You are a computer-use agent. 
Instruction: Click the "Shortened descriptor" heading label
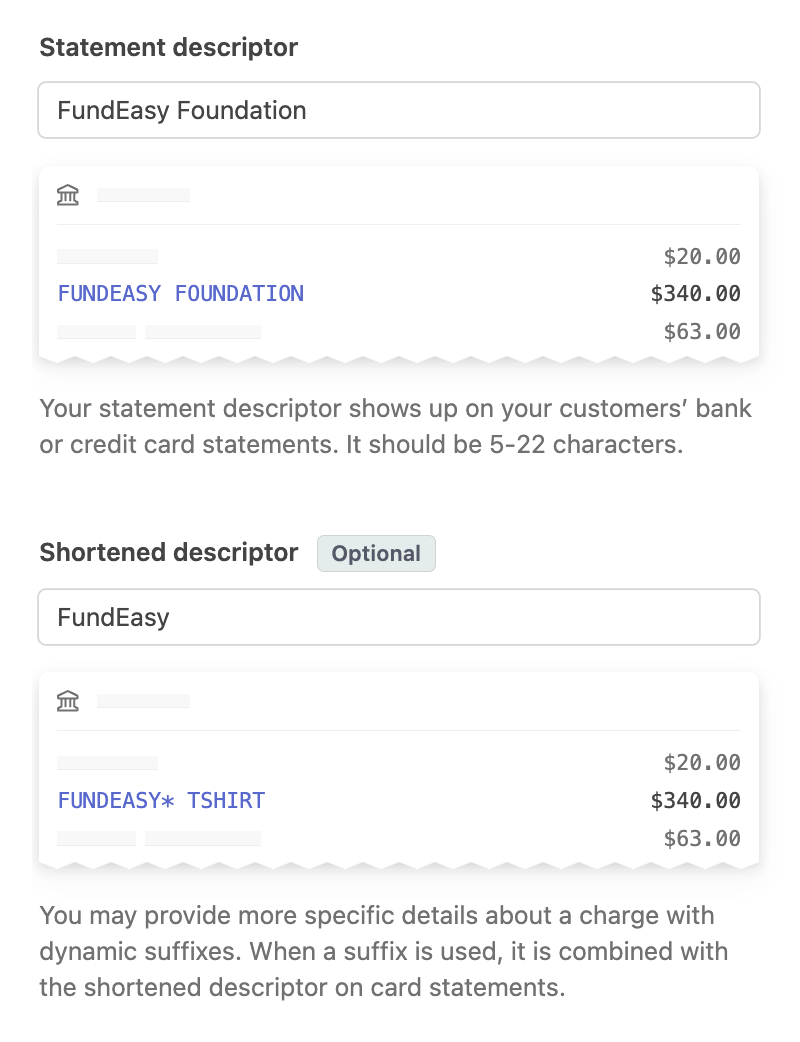(168, 553)
